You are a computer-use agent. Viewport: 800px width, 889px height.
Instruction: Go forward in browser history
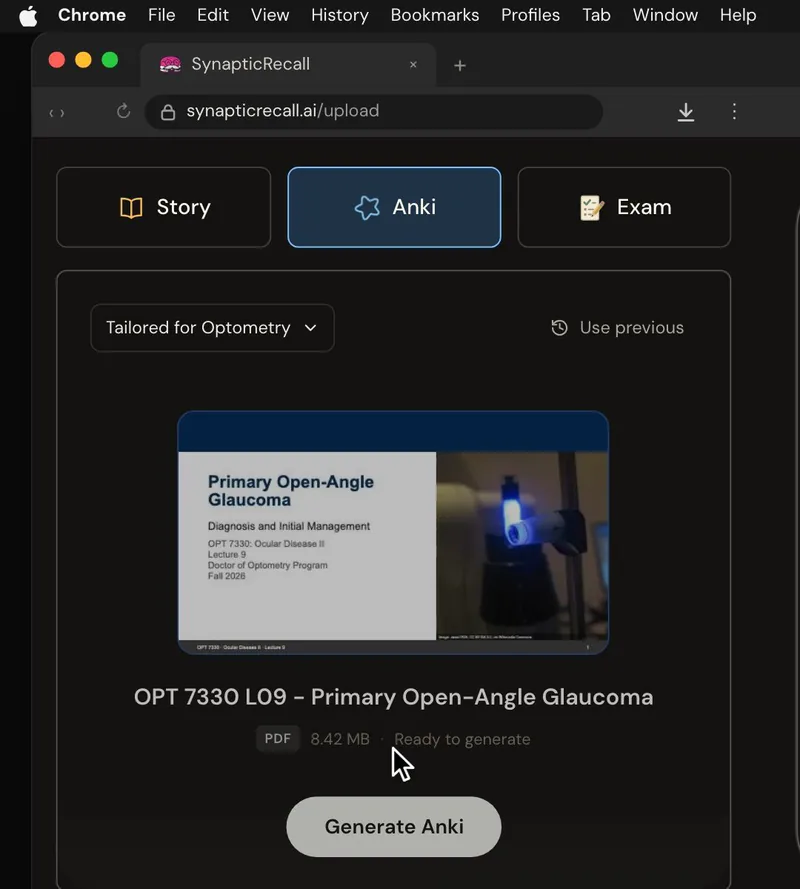[x=62, y=113]
